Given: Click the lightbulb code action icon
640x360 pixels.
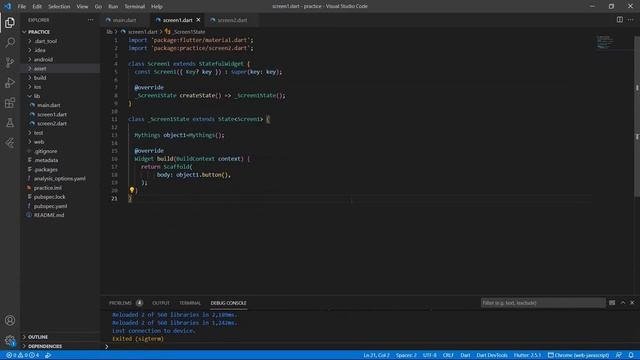Looking at the screenshot, I should pos(132,190).
